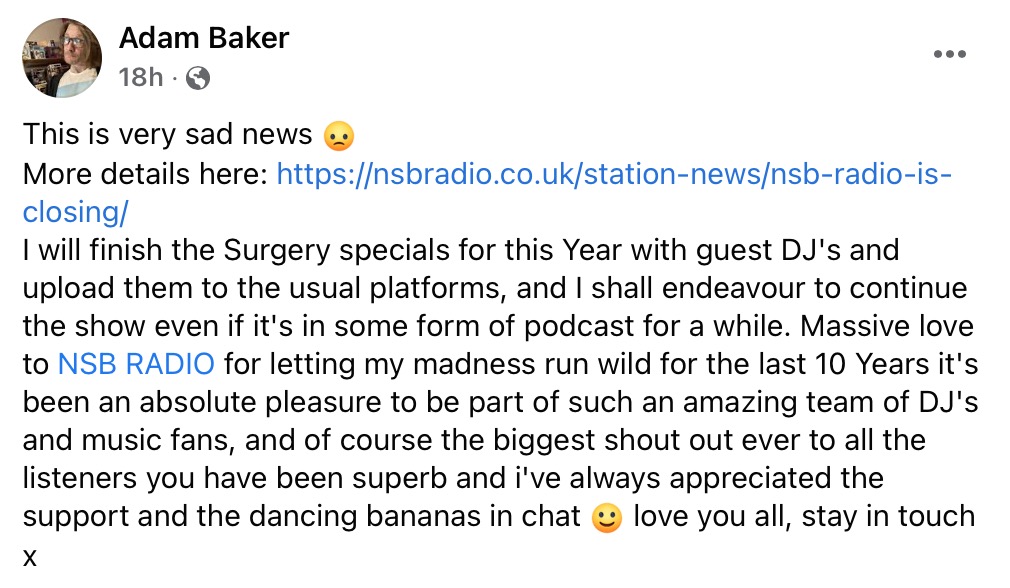Open the nsbradio.co.uk station-news link
The image size is (1010, 588).
click(x=613, y=175)
